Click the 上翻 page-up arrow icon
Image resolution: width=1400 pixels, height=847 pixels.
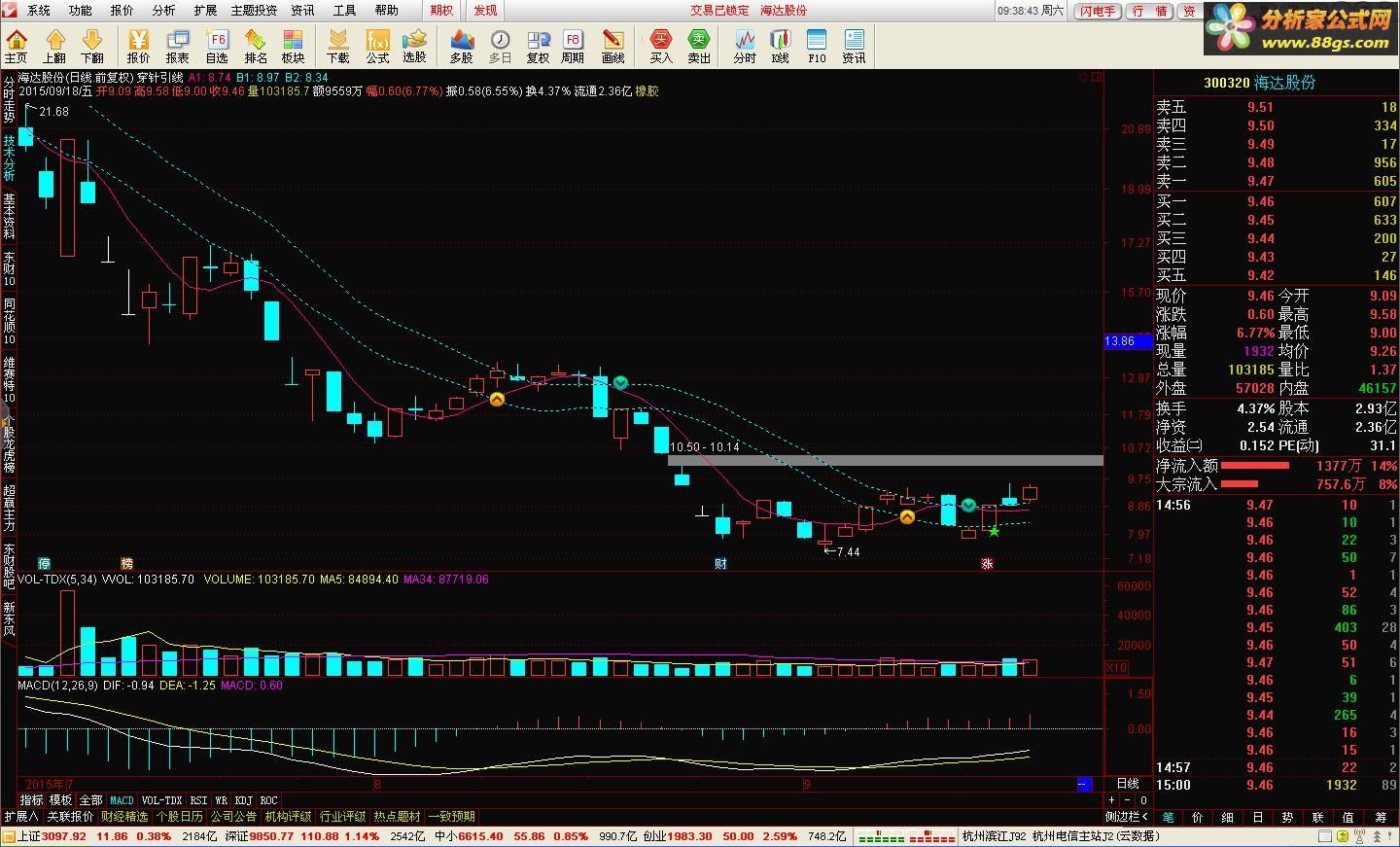tap(54, 46)
